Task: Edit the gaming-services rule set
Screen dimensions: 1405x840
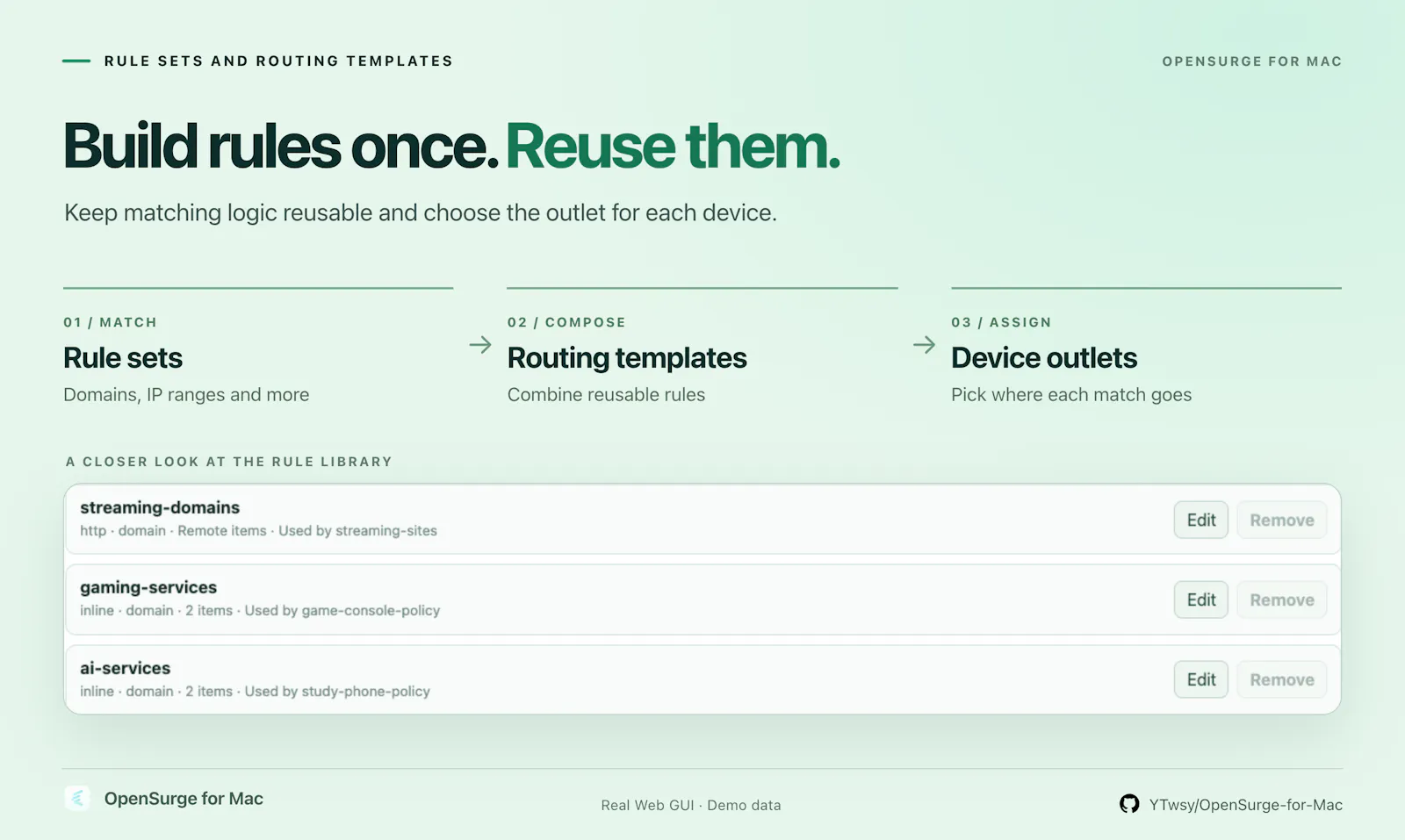Action: click(x=1201, y=599)
